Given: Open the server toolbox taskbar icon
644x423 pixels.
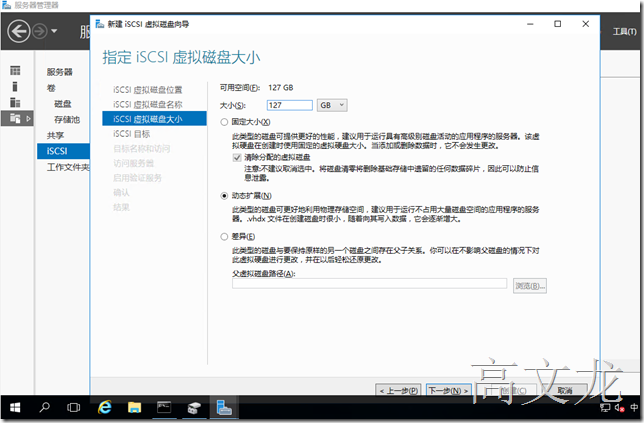Looking at the screenshot, I should [x=194, y=407].
